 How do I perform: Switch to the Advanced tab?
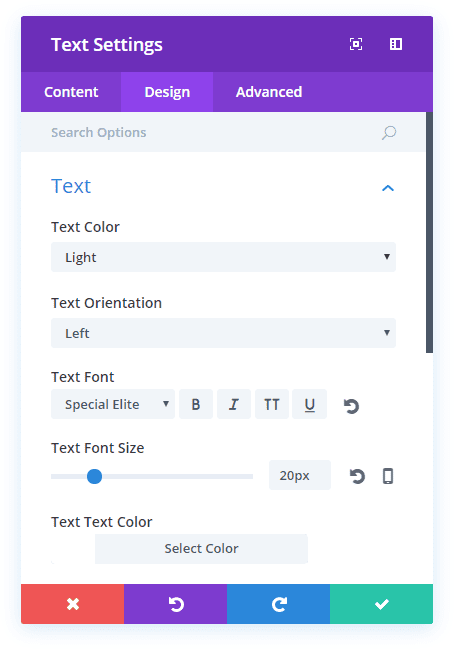click(x=269, y=92)
